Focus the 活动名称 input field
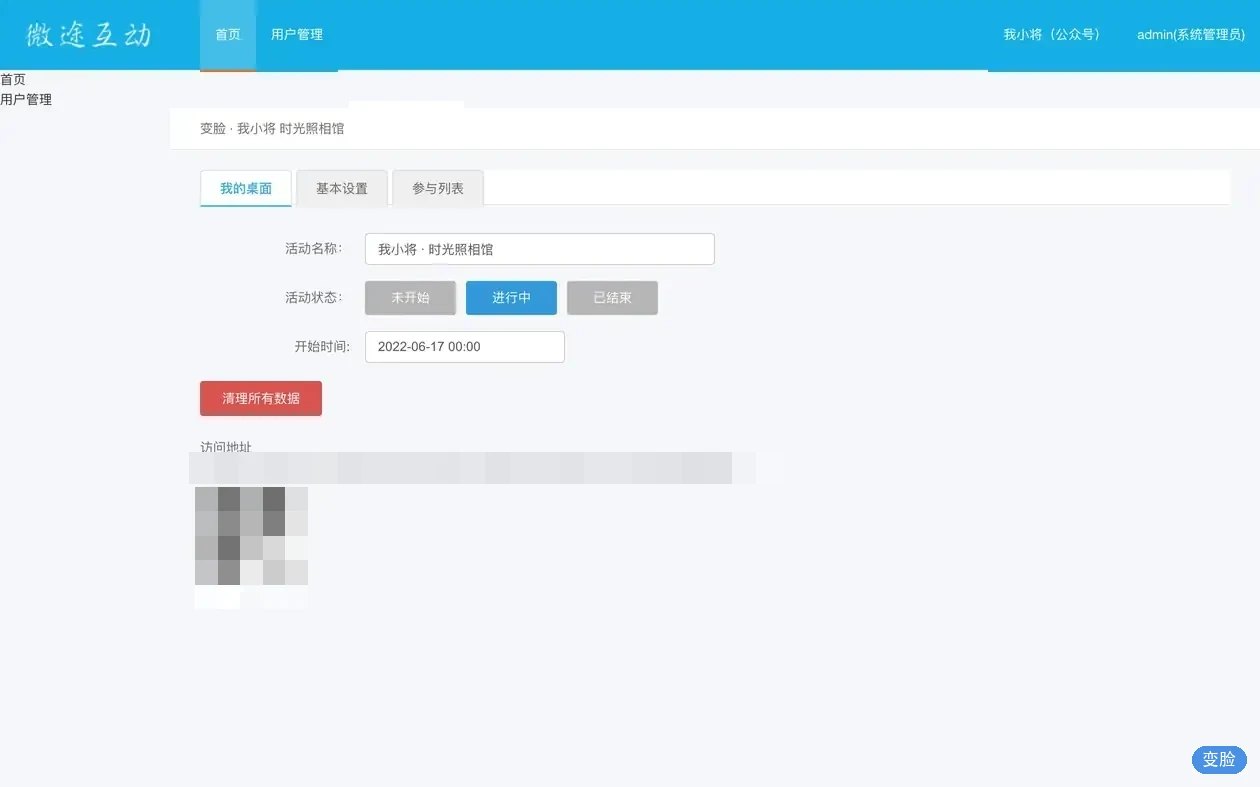The image size is (1260, 787). [540, 249]
